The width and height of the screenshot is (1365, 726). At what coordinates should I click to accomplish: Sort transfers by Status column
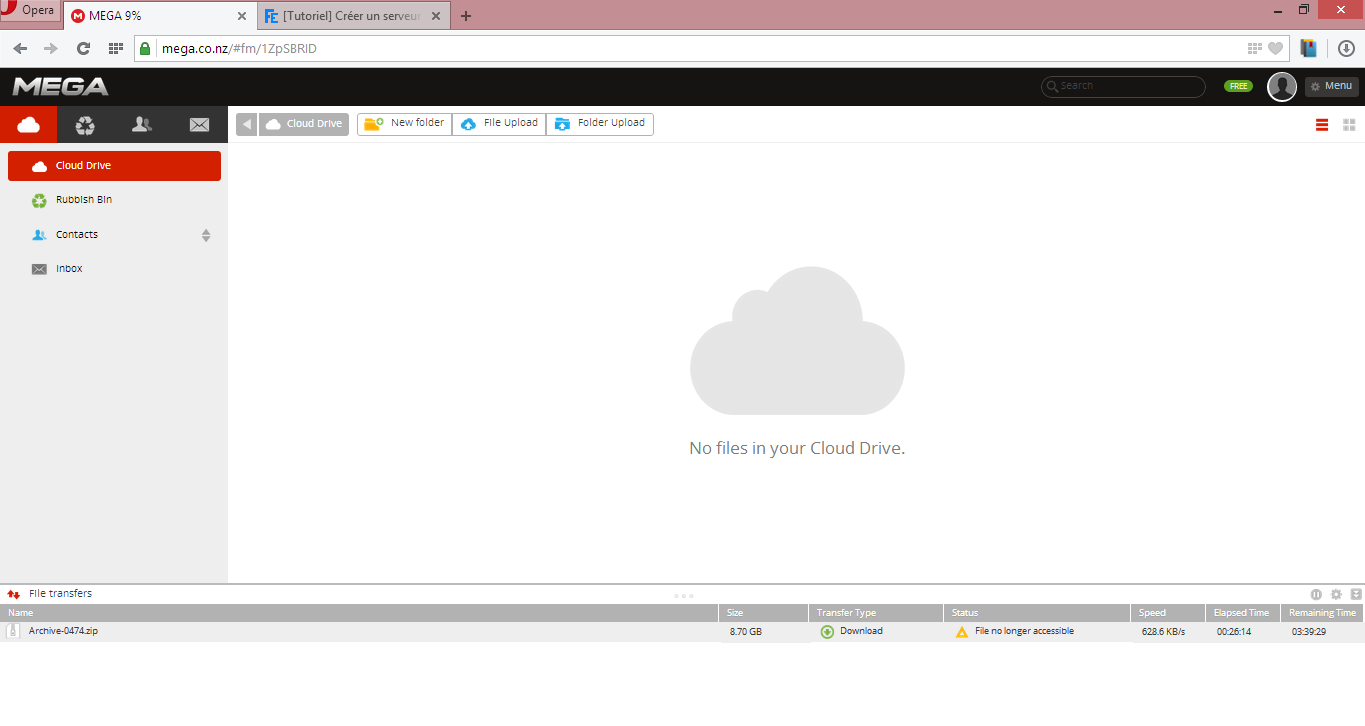click(1037, 613)
